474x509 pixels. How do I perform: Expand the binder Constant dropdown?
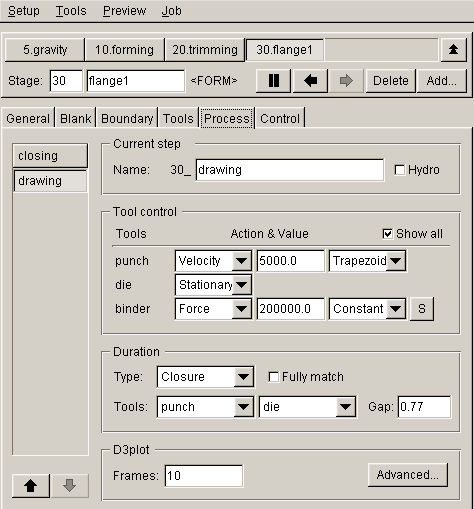[x=367, y=309]
